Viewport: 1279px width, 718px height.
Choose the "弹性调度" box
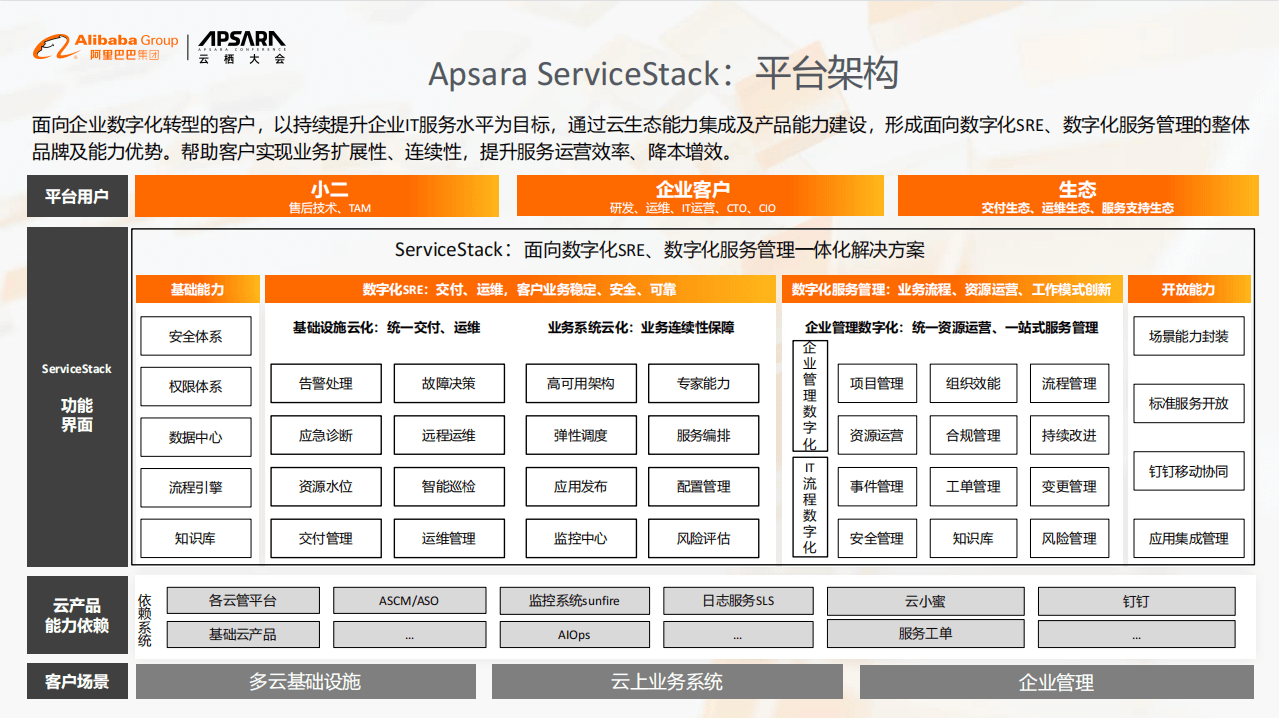click(581, 435)
